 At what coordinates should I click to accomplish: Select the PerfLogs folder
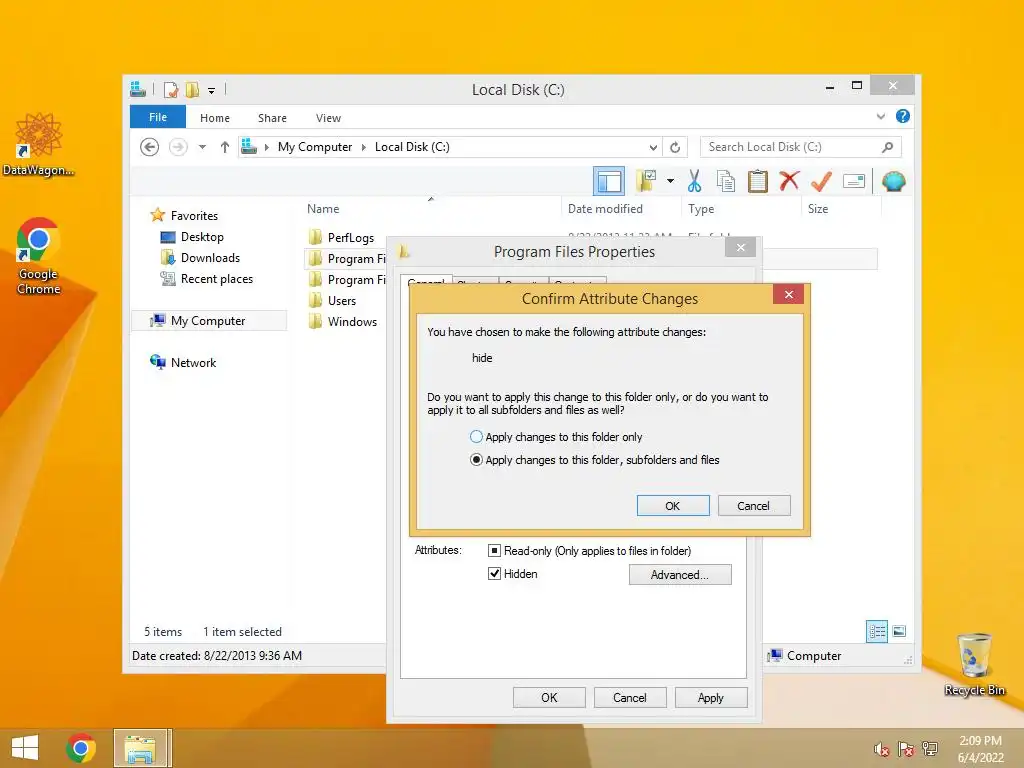[x=351, y=238]
